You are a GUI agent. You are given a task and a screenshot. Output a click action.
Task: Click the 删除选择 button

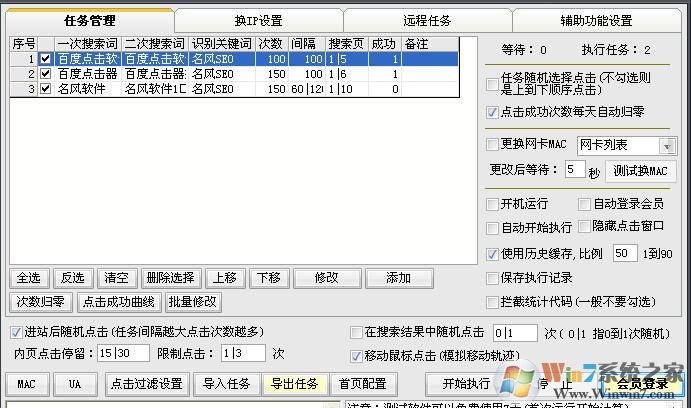pyautogui.click(x=171, y=278)
